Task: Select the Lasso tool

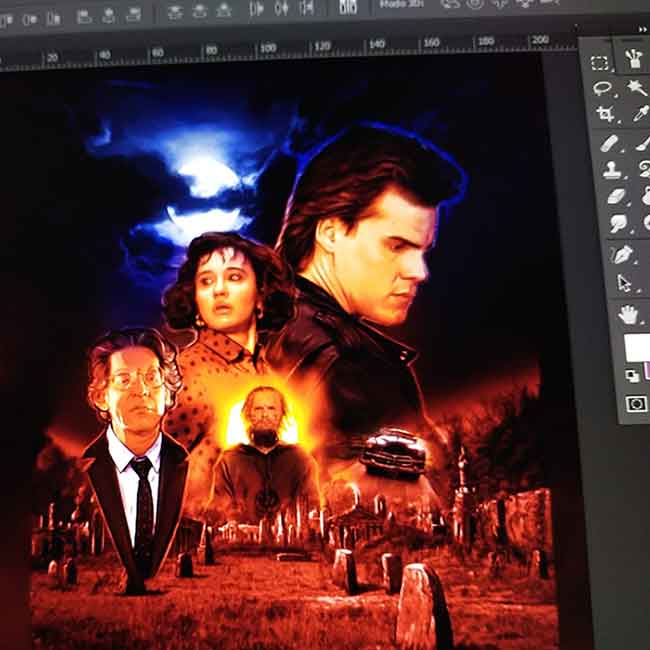Action: [601, 88]
